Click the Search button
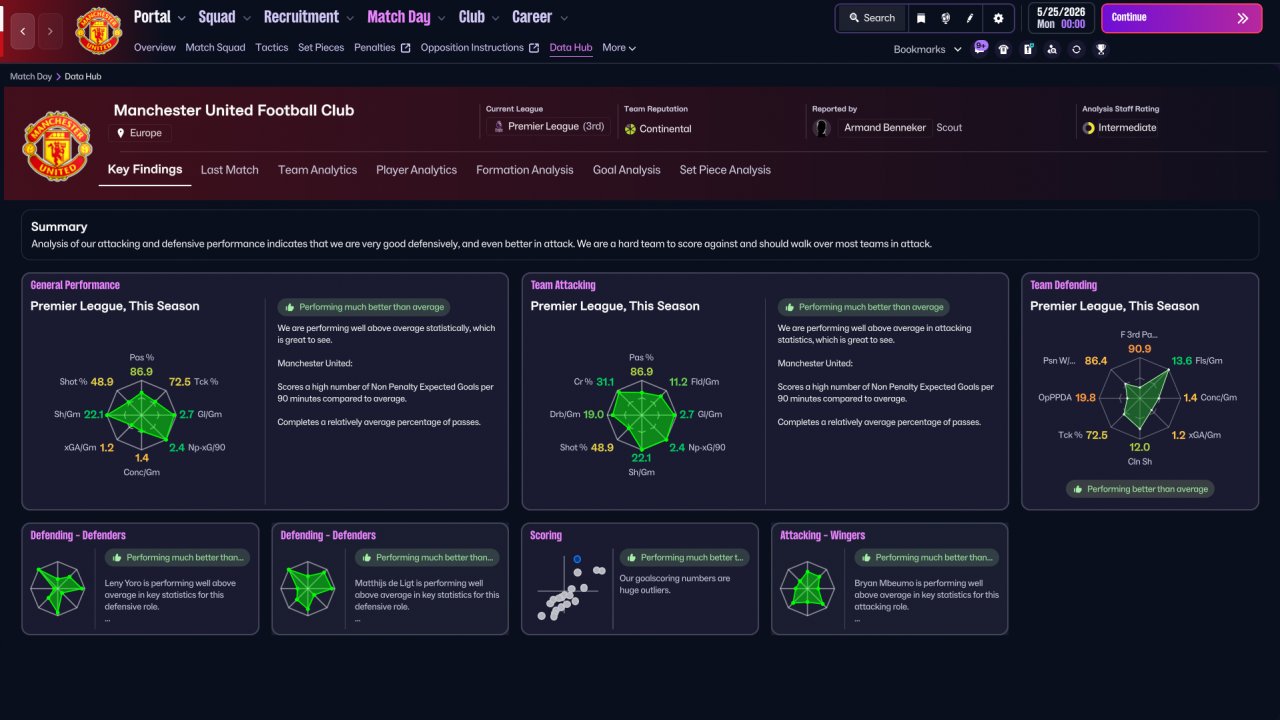Image resolution: width=1280 pixels, height=720 pixels. (871, 18)
